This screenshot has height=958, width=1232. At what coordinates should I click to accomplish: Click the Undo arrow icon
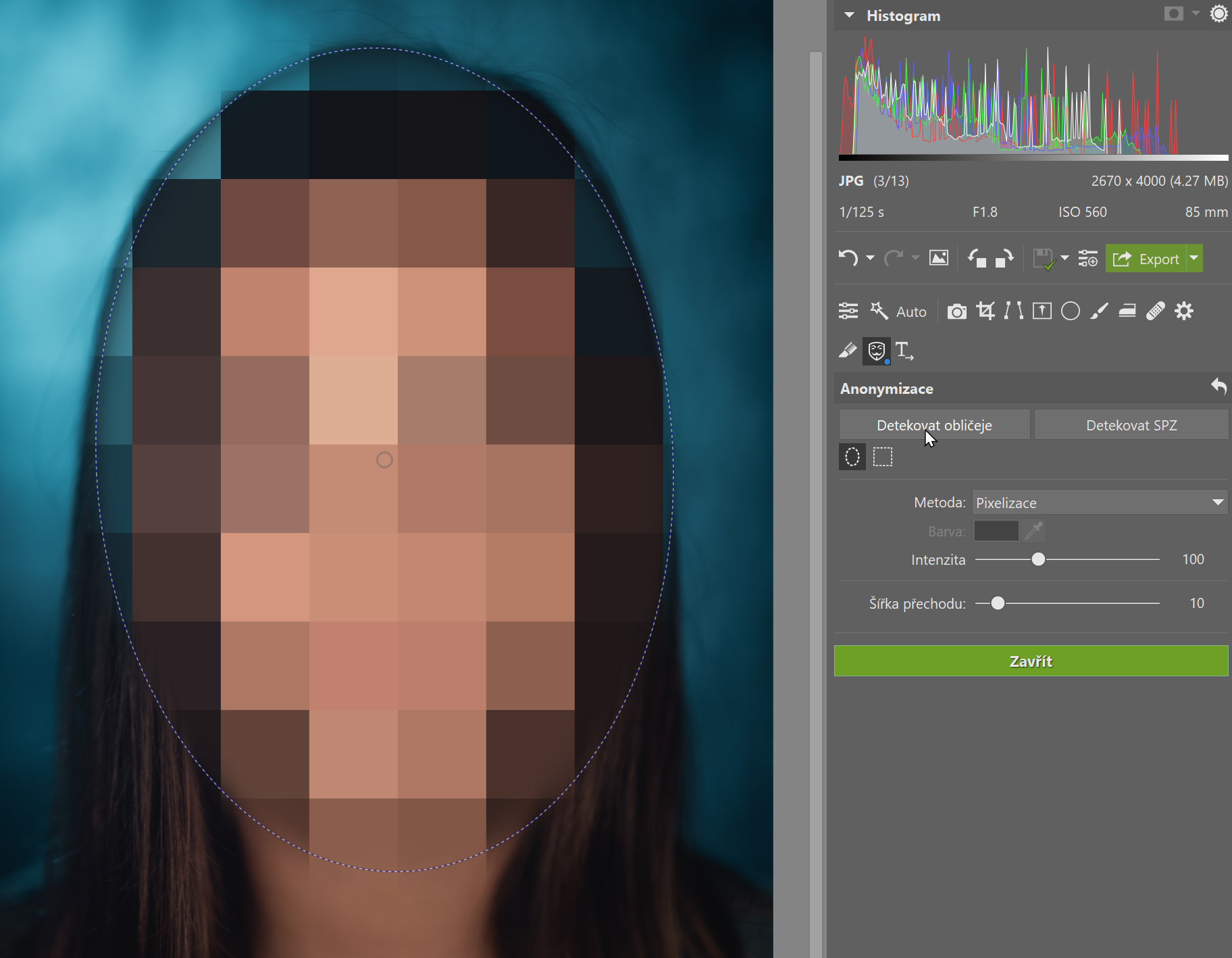coord(848,258)
